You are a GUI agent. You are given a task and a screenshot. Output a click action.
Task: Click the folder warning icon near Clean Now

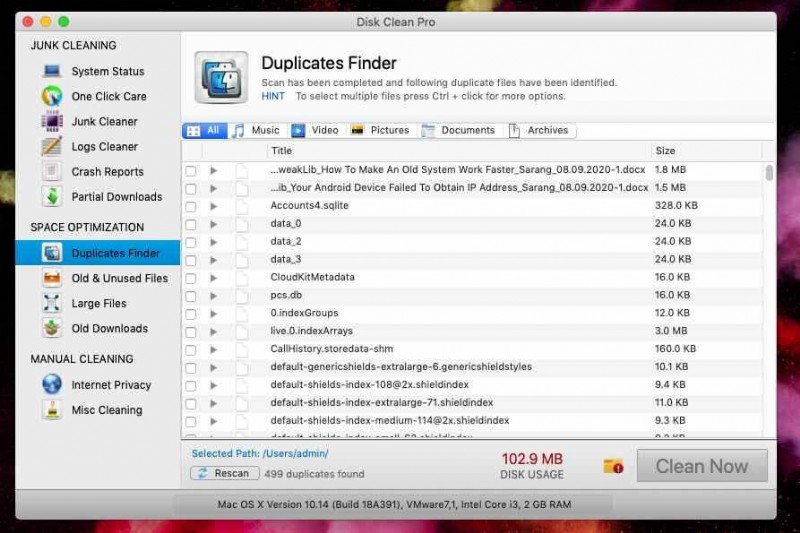tap(613, 466)
